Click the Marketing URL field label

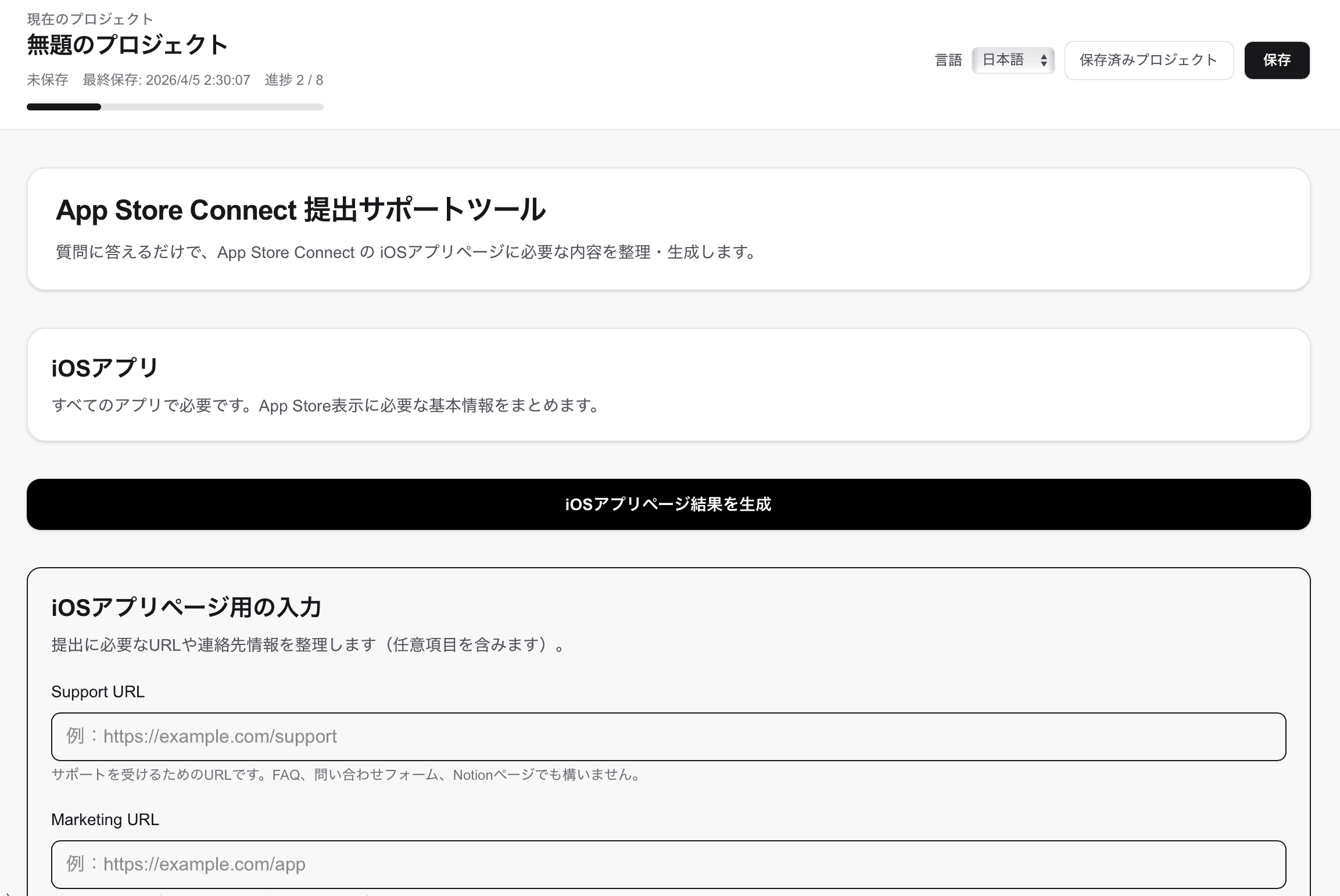pyautogui.click(x=105, y=819)
